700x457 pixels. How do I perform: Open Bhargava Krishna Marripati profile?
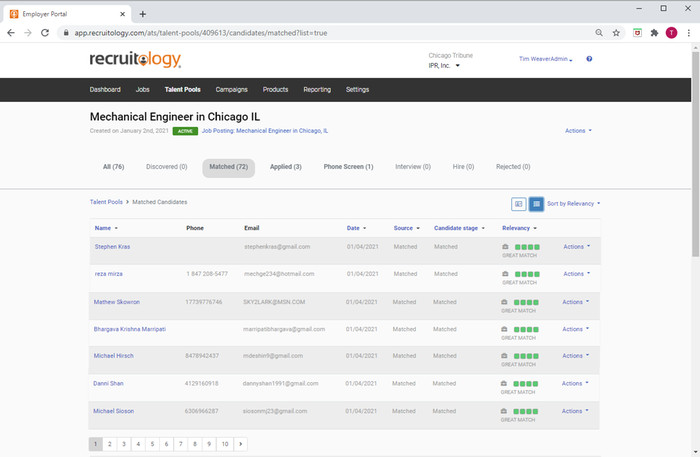(x=130, y=329)
